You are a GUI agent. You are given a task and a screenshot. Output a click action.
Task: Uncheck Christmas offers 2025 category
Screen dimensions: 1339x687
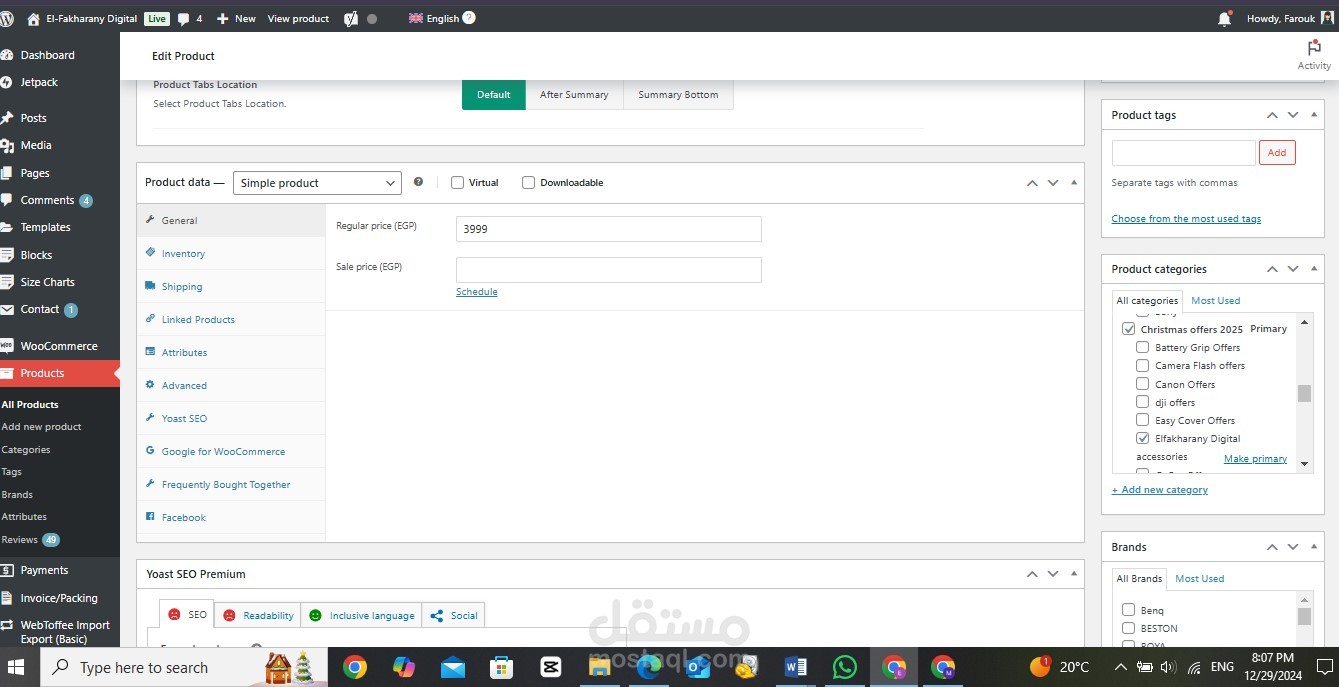pyautogui.click(x=1128, y=329)
